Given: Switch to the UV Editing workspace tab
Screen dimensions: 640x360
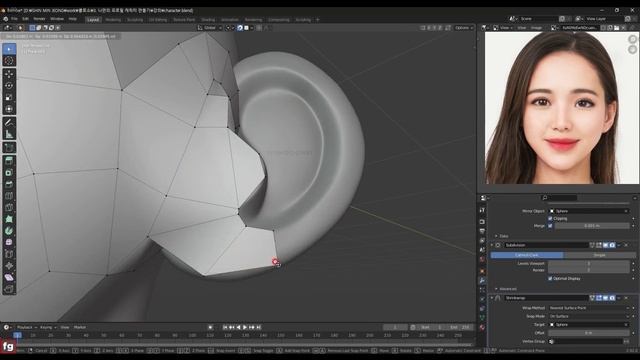Looking at the screenshot, I should (158, 20).
